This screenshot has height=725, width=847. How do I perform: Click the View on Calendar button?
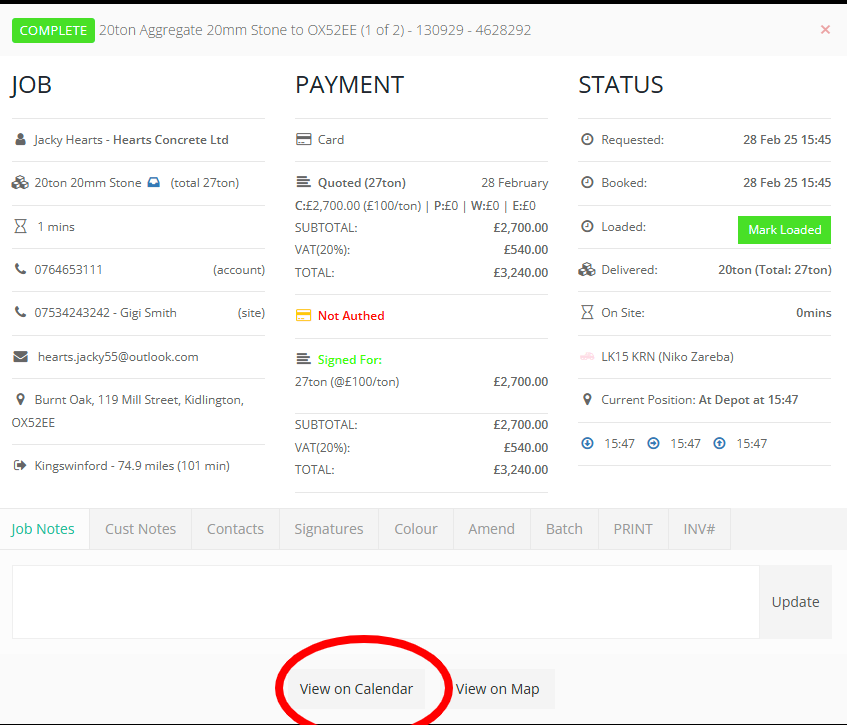coord(356,689)
